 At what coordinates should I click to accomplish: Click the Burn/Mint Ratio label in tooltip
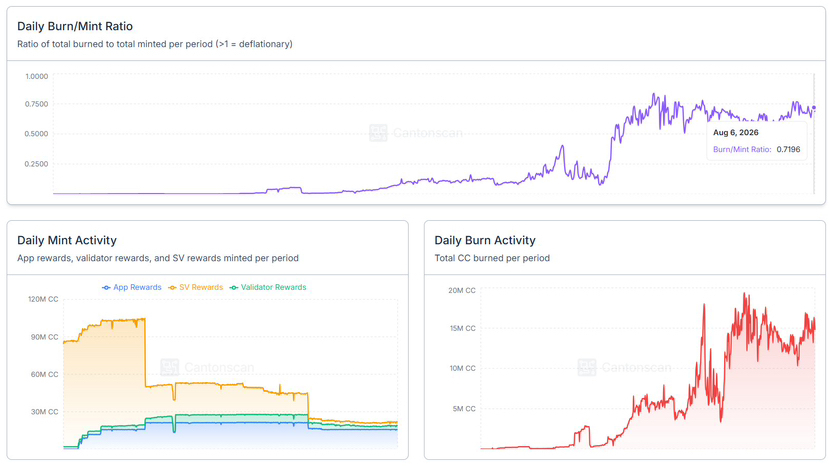742,150
